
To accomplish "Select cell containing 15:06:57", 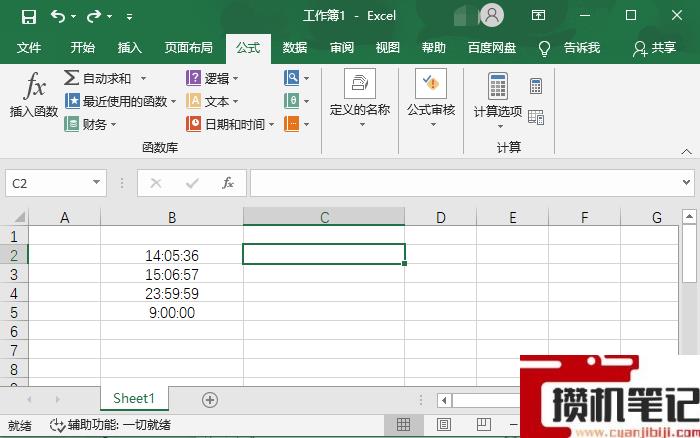I will click(172, 275).
